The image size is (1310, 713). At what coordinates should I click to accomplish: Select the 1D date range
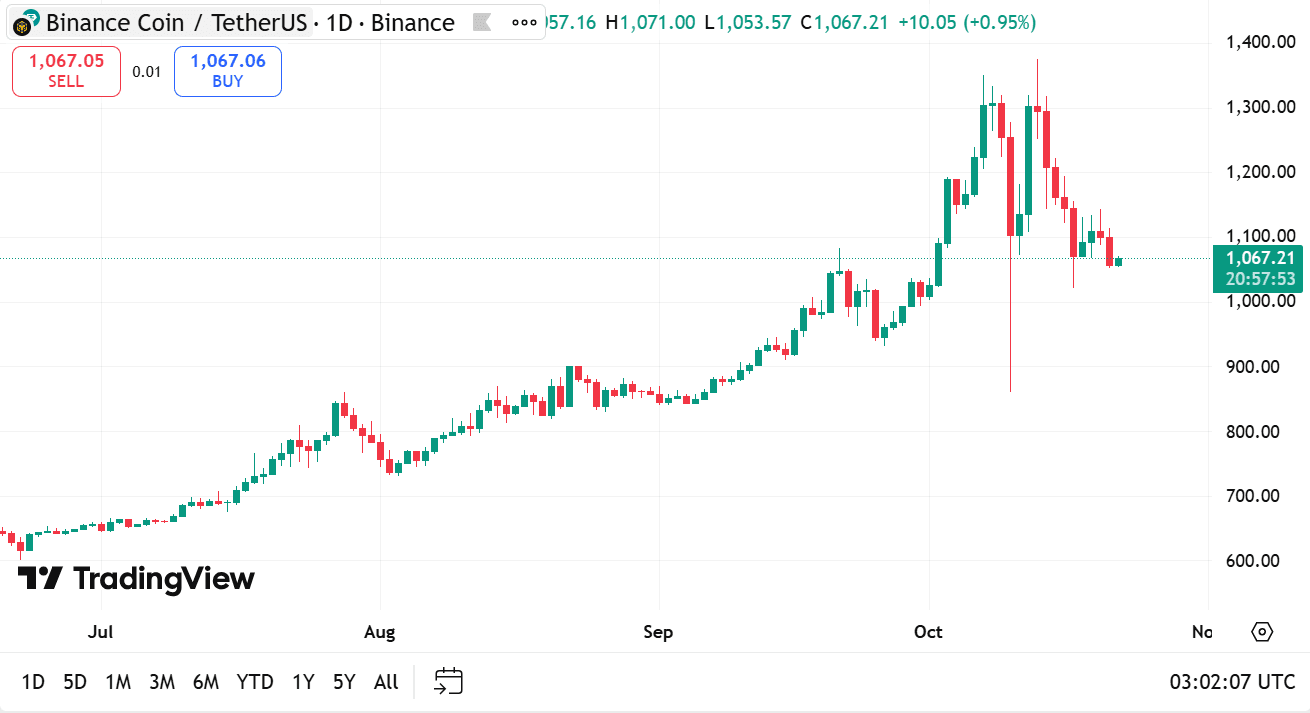[x=33, y=682]
